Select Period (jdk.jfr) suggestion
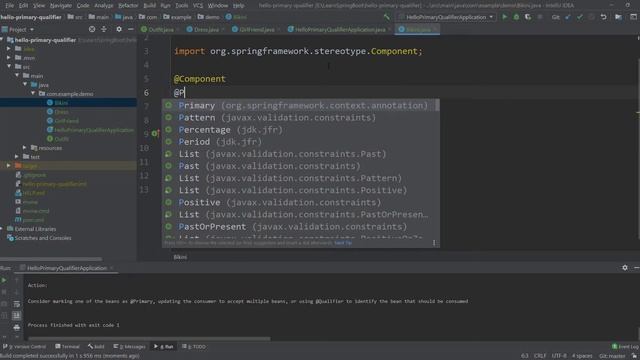Screen dimensions: 640x360 [298, 142]
